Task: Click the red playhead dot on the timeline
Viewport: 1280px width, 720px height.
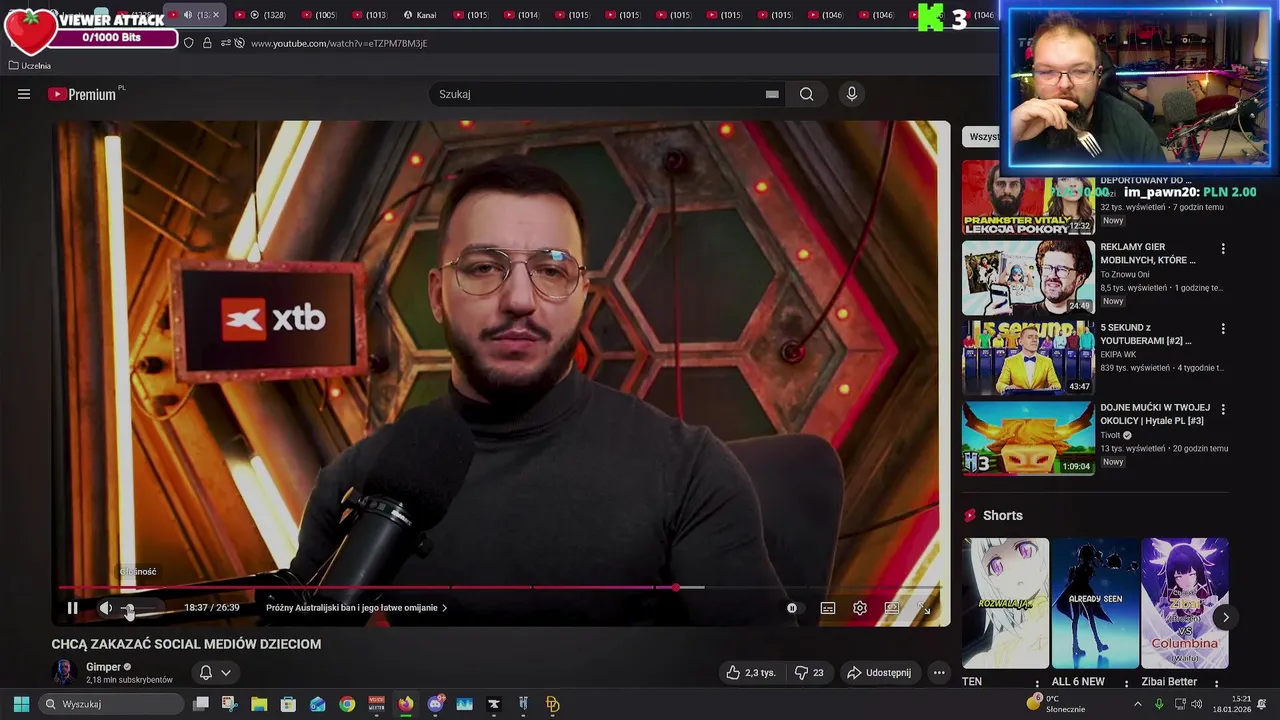Action: click(676, 587)
